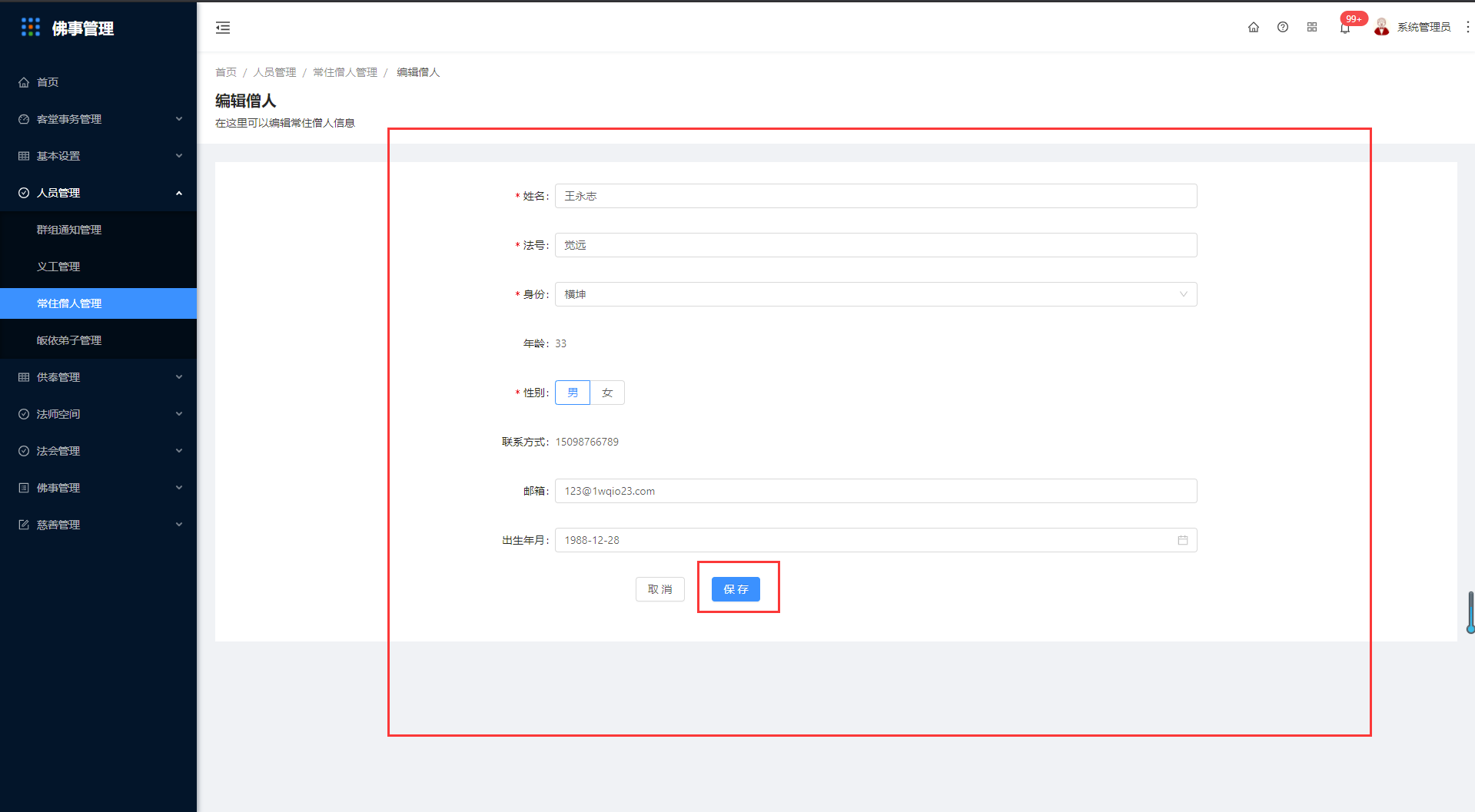Click the 系统管理员 user avatar
The height and width of the screenshot is (812, 1475).
click(1381, 27)
